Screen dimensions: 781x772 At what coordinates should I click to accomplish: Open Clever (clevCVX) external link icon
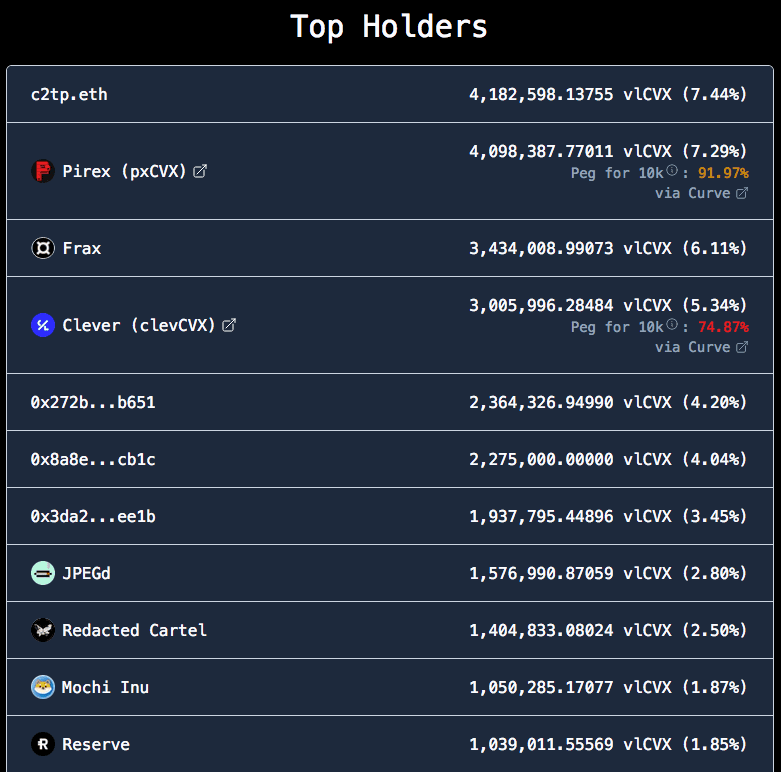point(229,325)
